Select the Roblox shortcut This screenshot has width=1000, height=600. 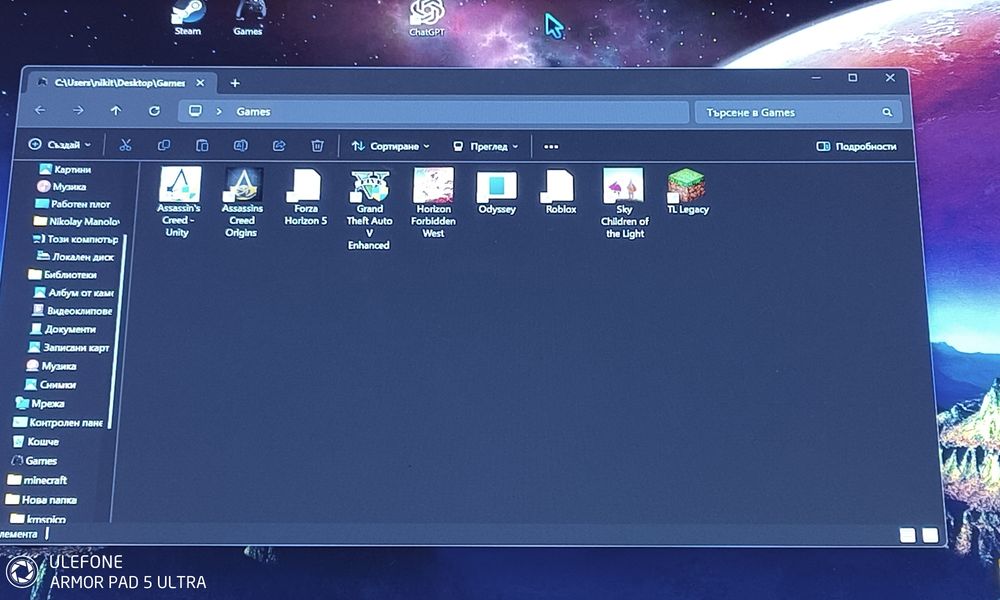pyautogui.click(x=560, y=191)
